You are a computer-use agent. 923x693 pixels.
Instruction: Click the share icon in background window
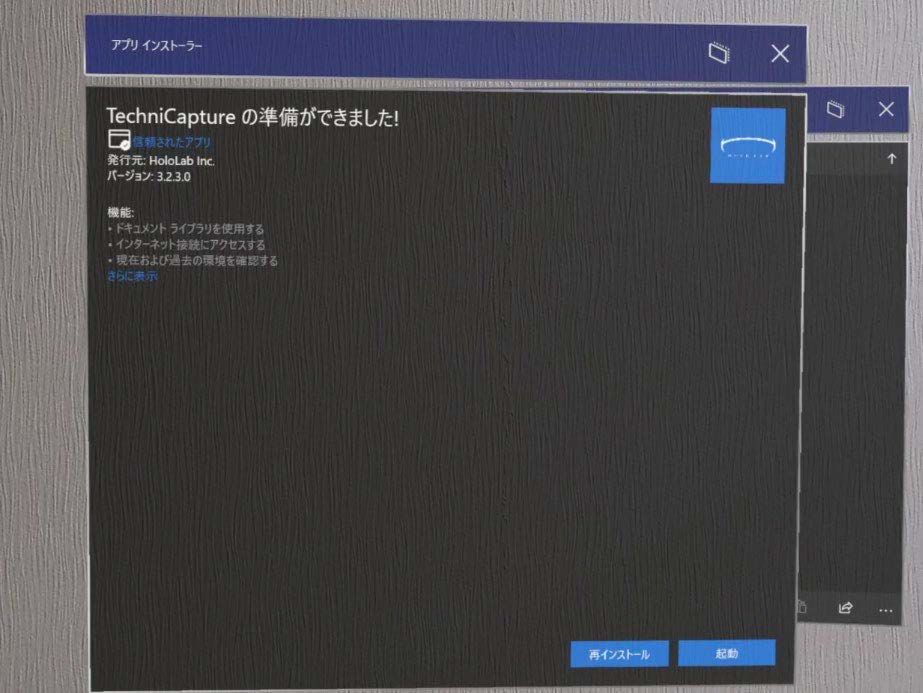(x=845, y=608)
